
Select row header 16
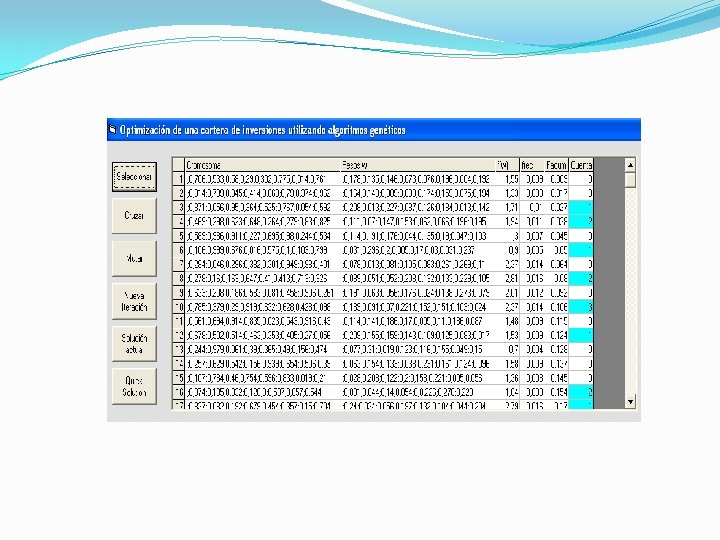click(x=179, y=393)
